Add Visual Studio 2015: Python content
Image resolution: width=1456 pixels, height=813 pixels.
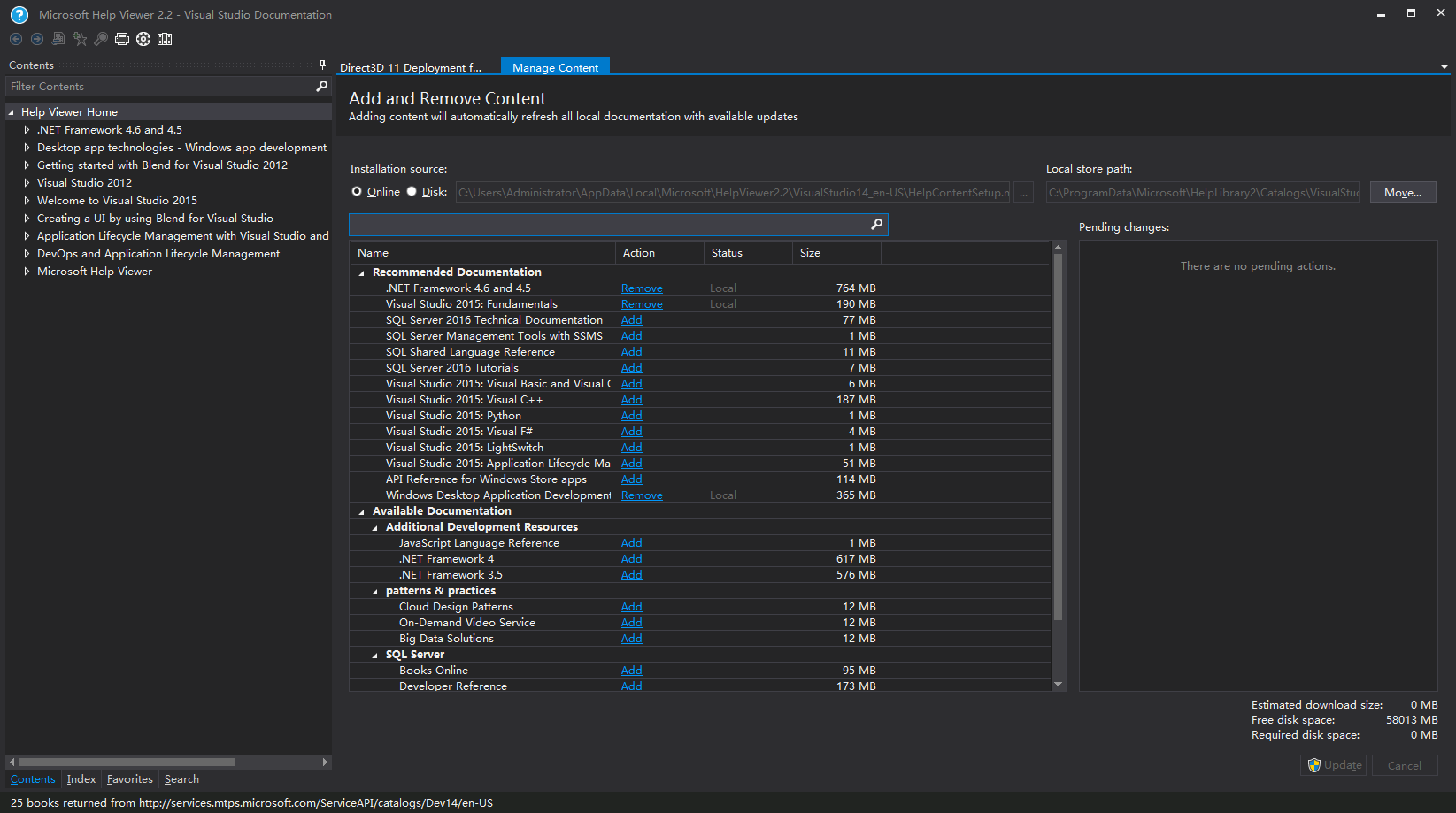point(632,416)
